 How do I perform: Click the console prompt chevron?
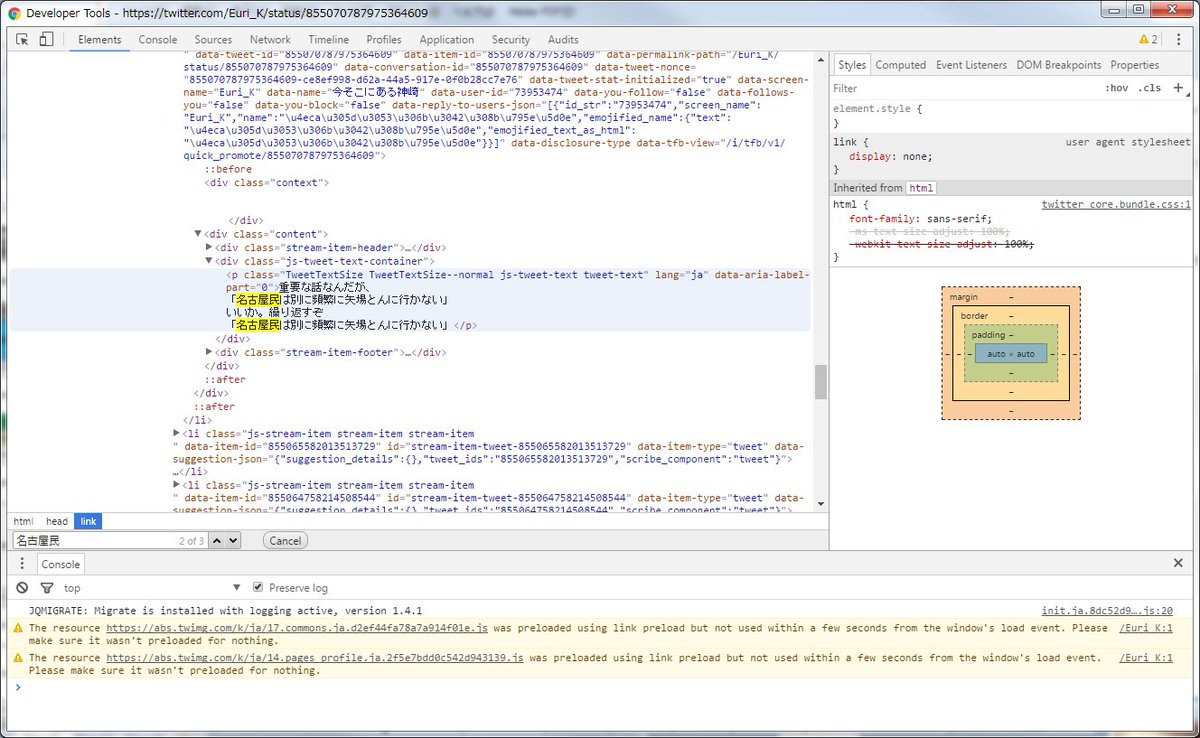click(18, 687)
